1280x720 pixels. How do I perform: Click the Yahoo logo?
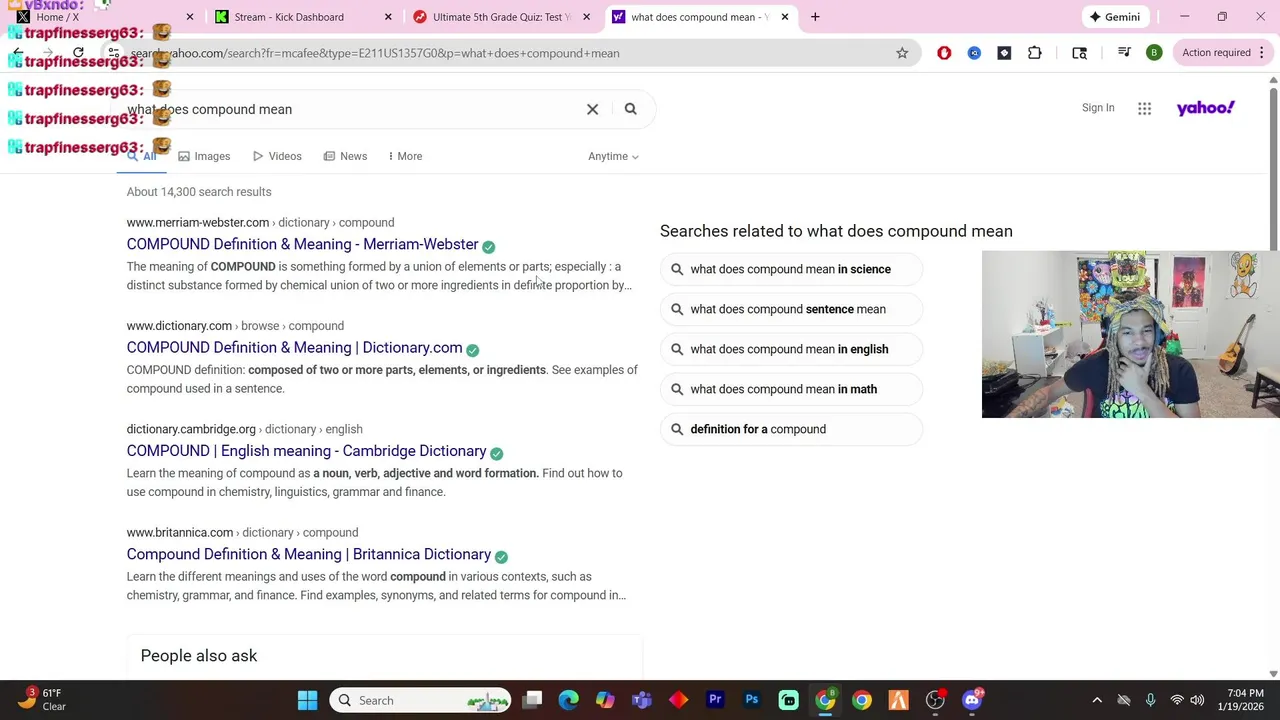pyautogui.click(x=1205, y=108)
